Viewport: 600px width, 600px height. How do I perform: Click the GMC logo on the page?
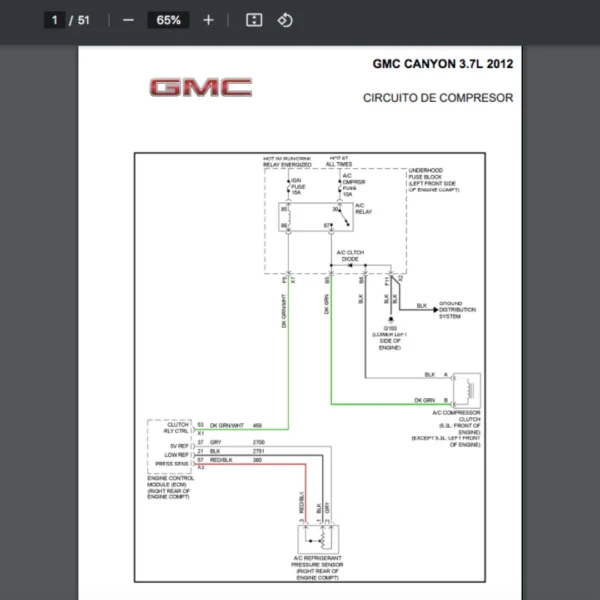coord(200,88)
